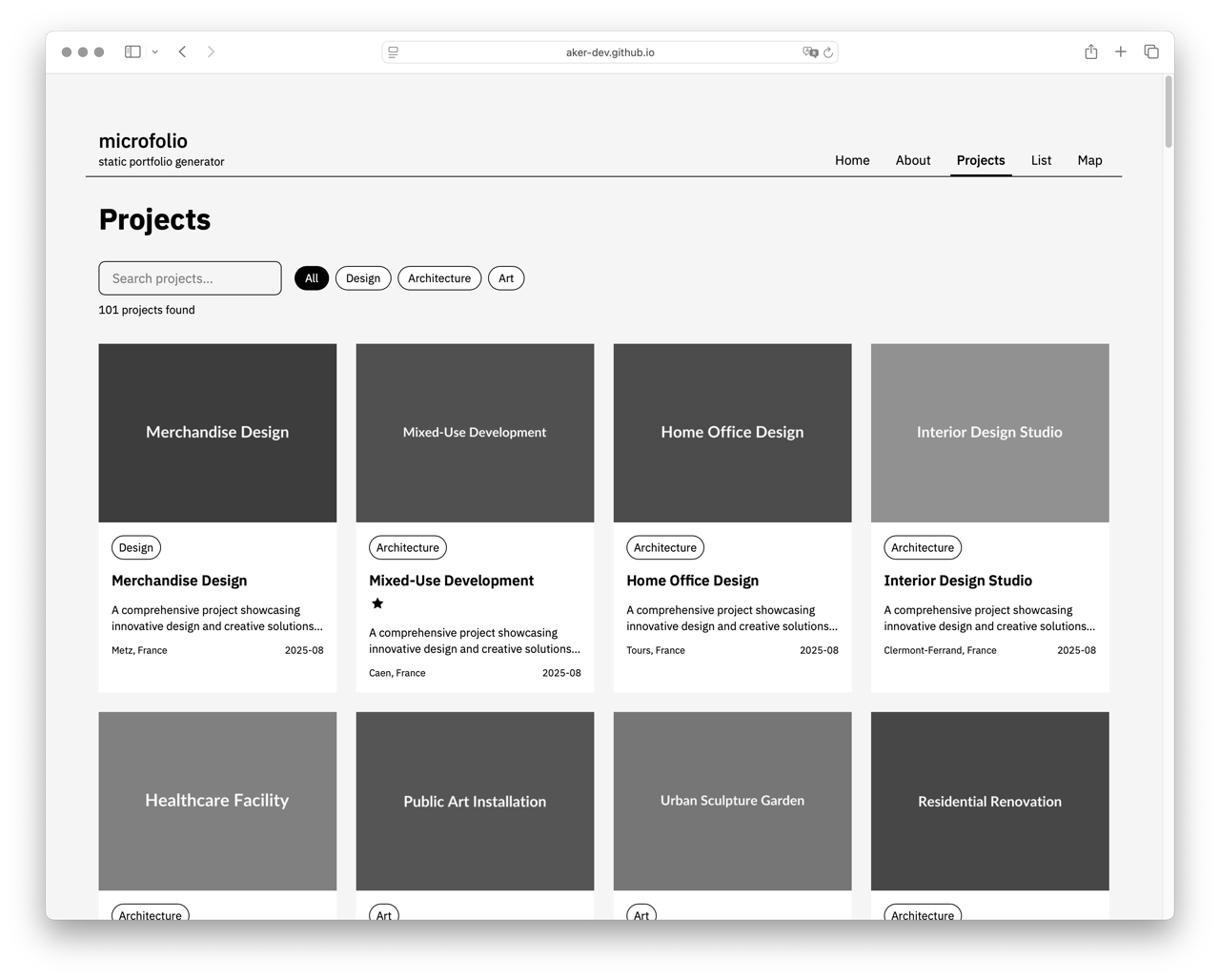Click the 'Caen, France' location text
Viewport: 1220px width, 980px height.
[397, 673]
